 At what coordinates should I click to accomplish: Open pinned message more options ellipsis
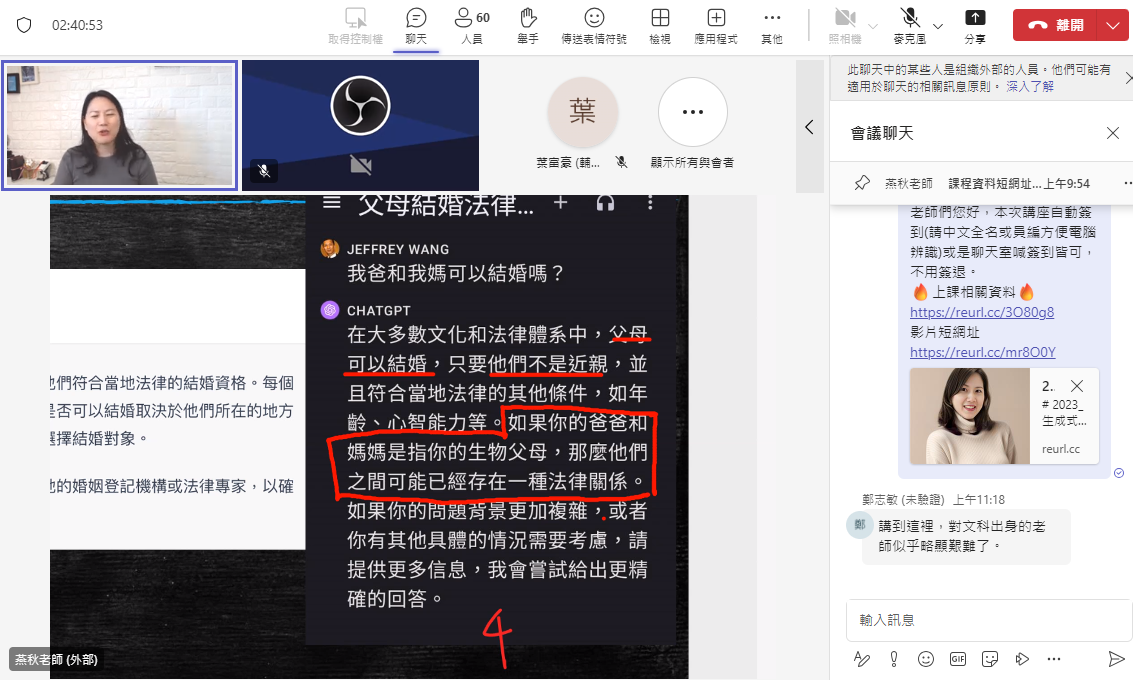pos(1127,184)
